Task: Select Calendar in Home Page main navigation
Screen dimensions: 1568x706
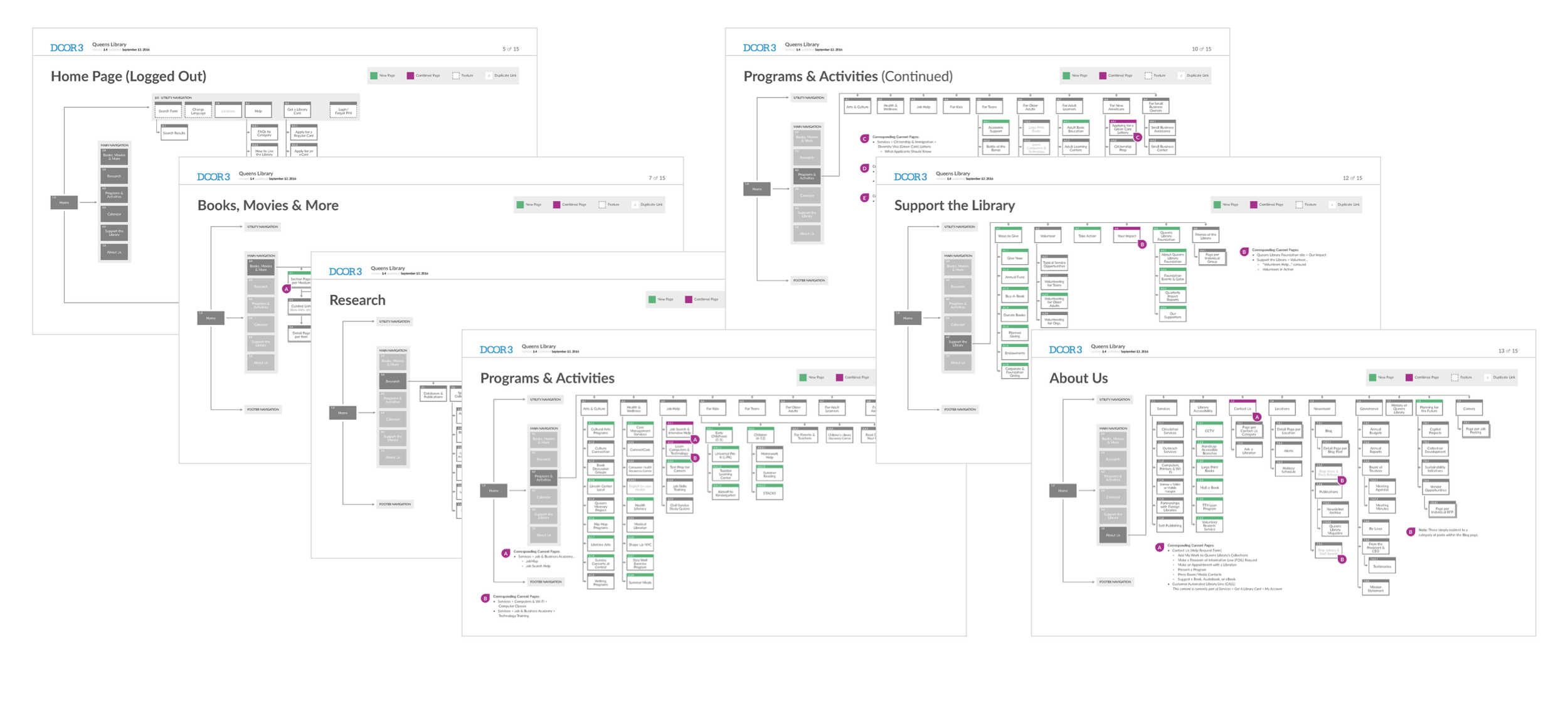Action: (114, 214)
